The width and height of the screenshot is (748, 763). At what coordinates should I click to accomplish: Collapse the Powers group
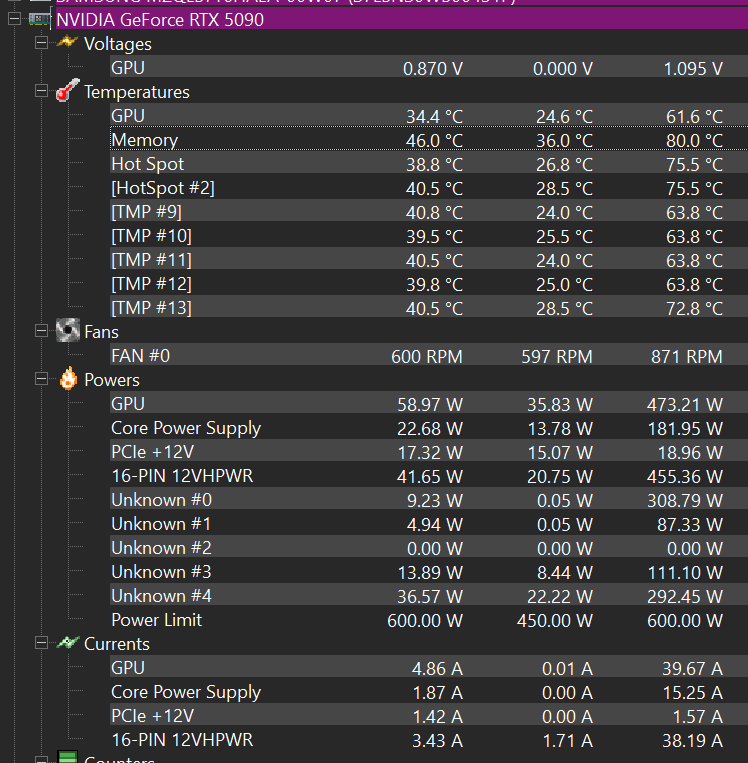click(x=41, y=379)
